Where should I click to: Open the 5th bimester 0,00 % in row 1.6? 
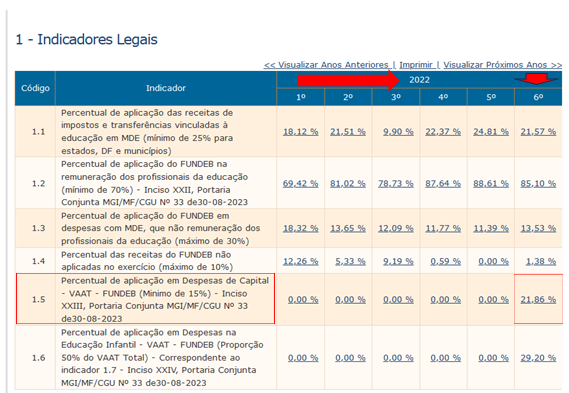click(493, 358)
